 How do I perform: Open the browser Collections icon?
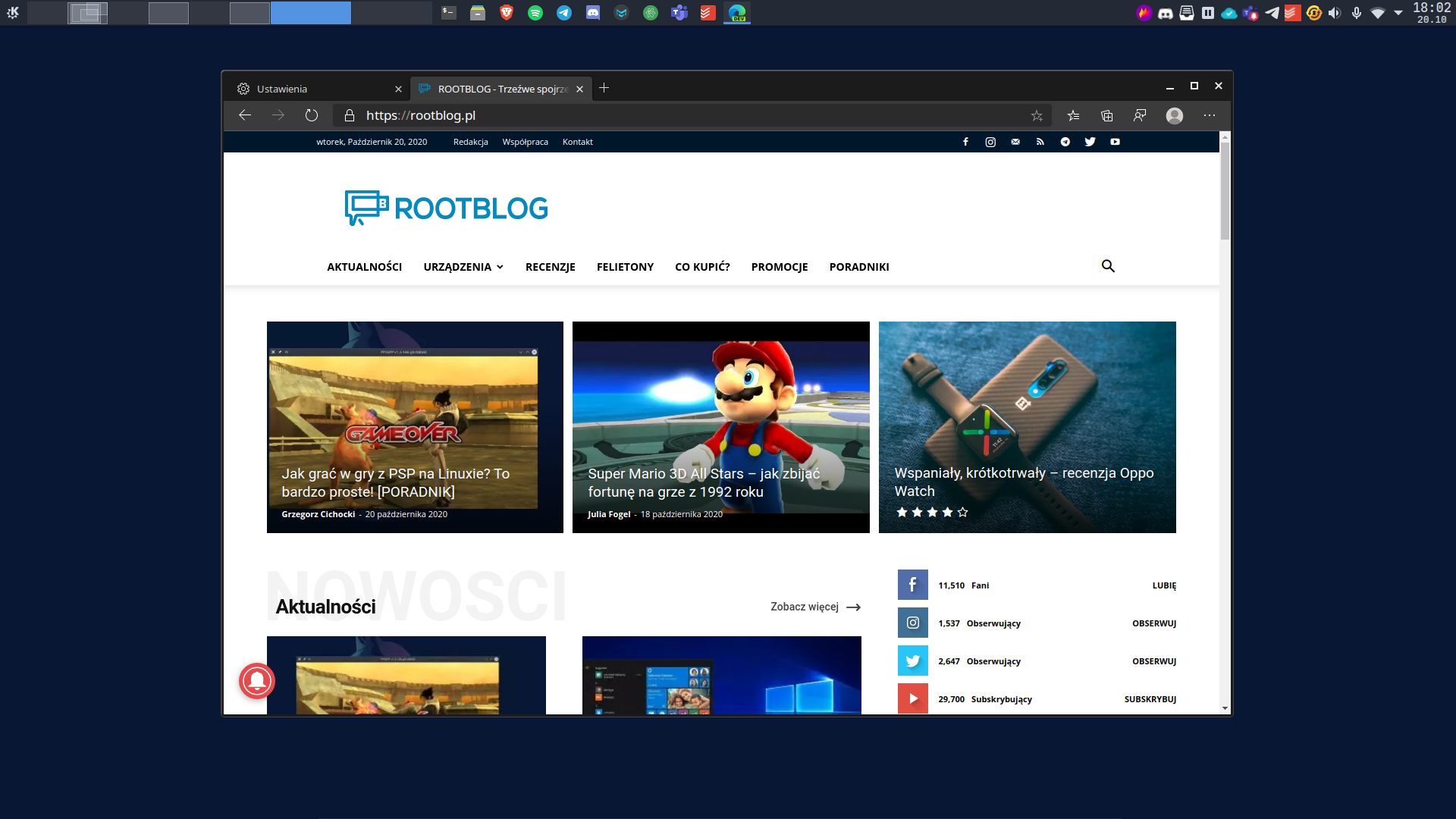coord(1106,115)
